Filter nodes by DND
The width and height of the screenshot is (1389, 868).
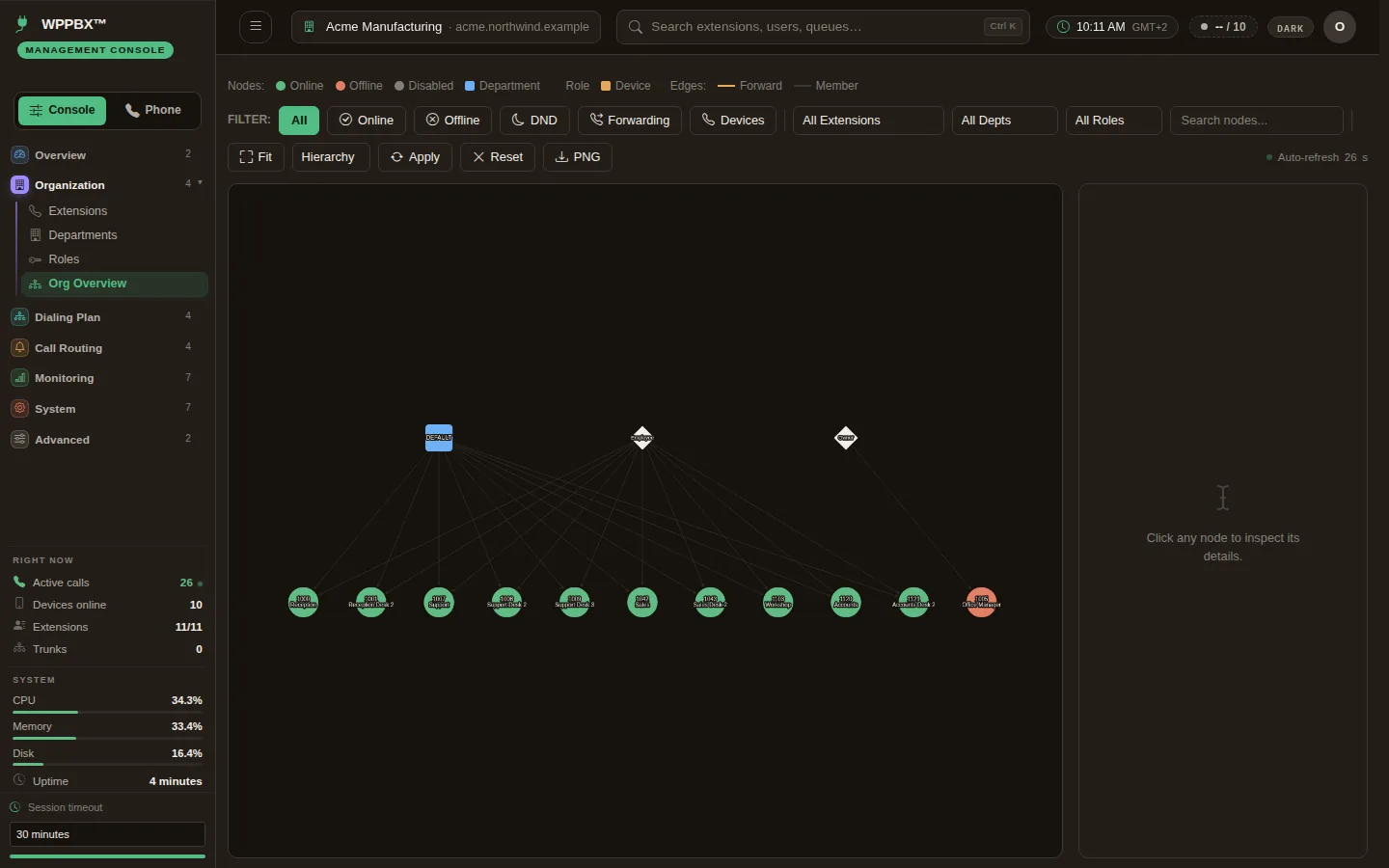point(534,121)
